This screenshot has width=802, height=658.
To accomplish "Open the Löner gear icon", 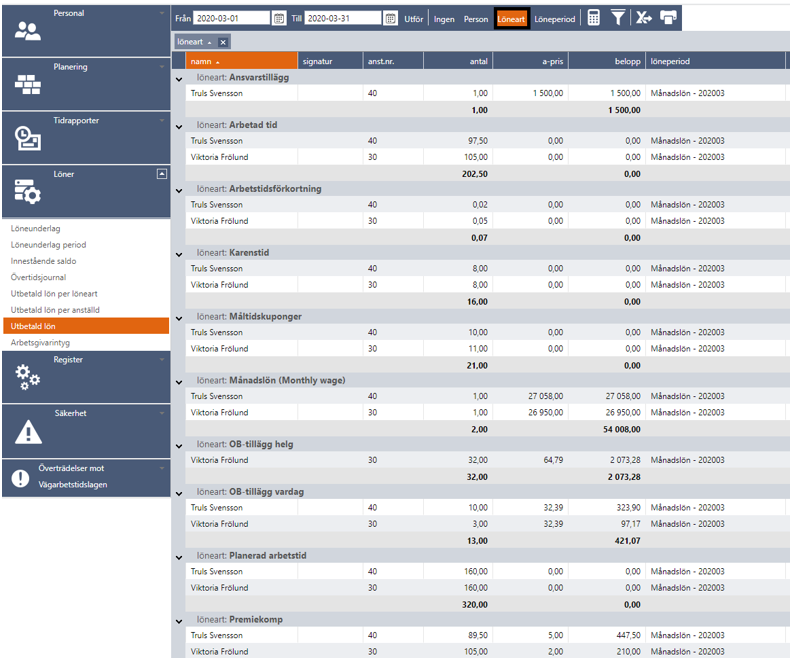I will coord(28,192).
